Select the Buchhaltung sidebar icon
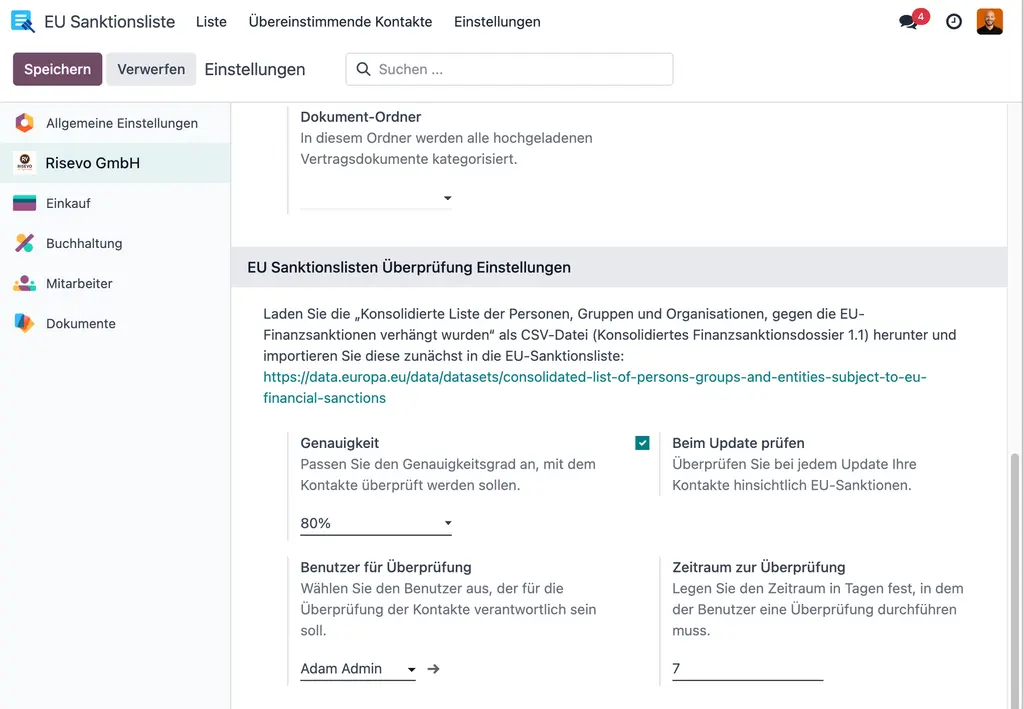This screenshot has width=1024, height=709. tap(22, 242)
